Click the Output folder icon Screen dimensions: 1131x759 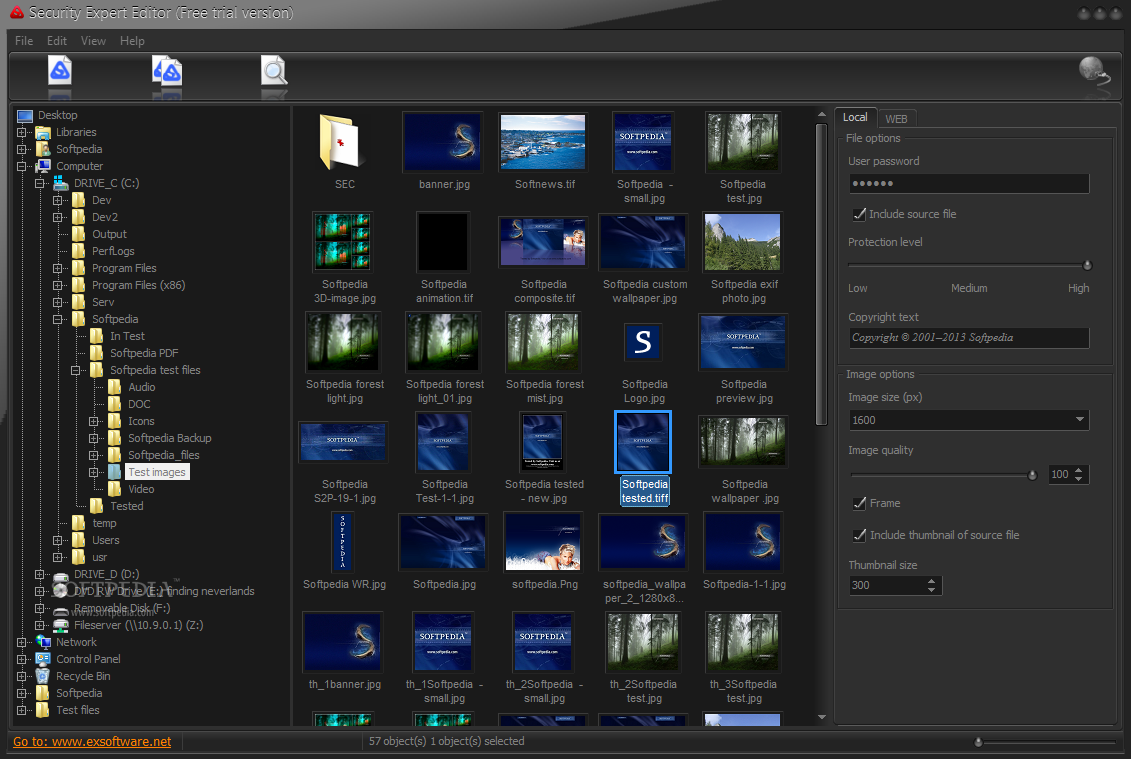click(x=79, y=234)
